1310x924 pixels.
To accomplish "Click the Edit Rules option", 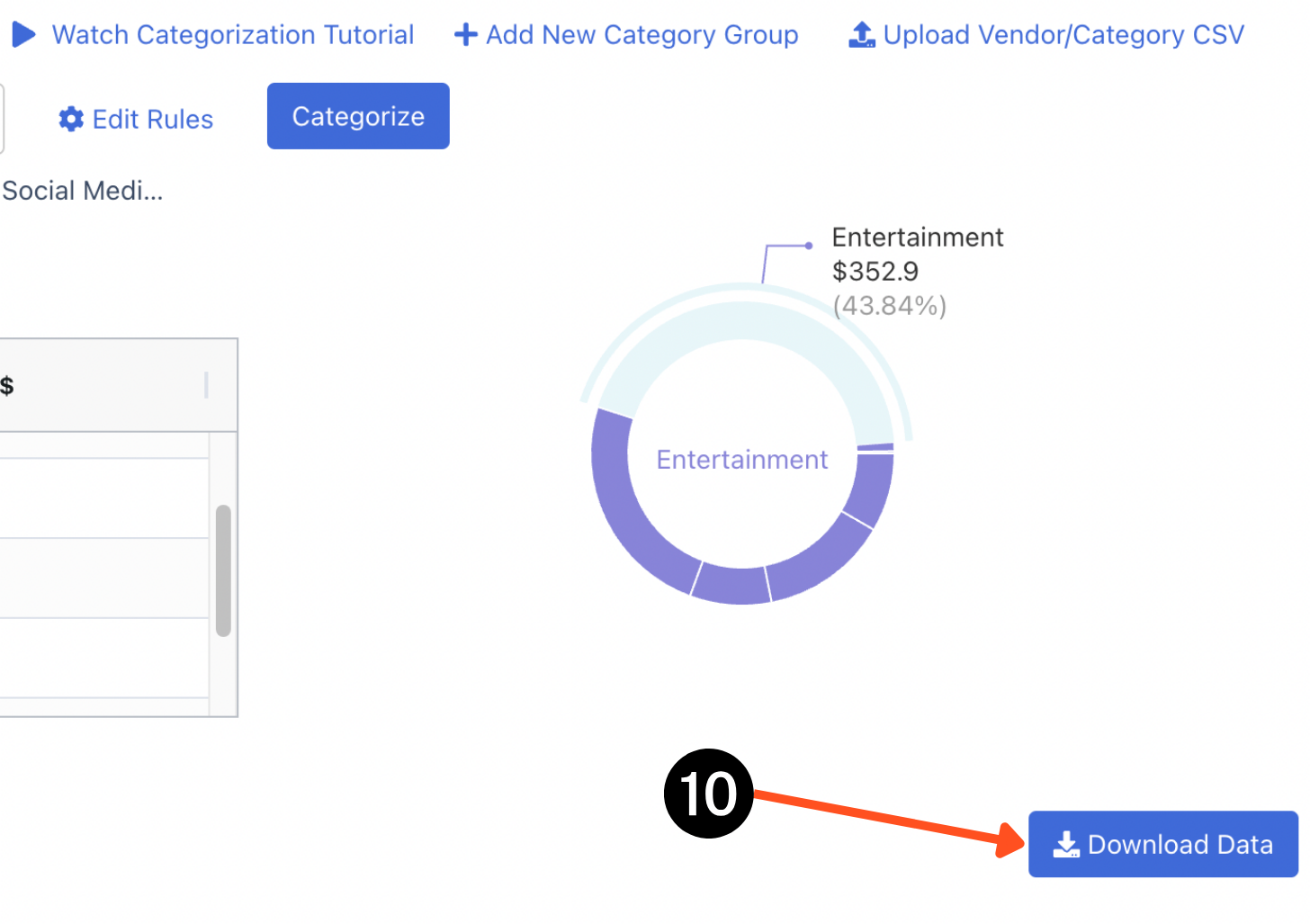I will (x=153, y=118).
